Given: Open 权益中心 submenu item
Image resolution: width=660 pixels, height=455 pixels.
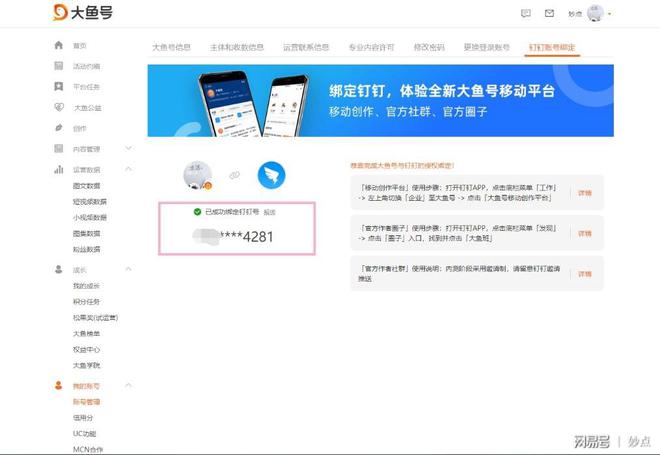Looking at the screenshot, I should tap(86, 349).
